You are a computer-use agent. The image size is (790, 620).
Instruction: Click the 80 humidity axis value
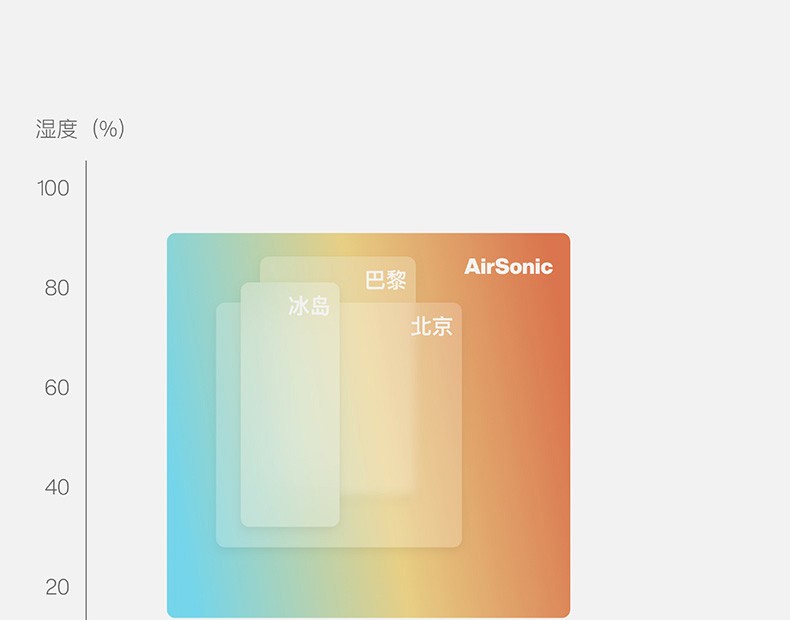(56, 288)
